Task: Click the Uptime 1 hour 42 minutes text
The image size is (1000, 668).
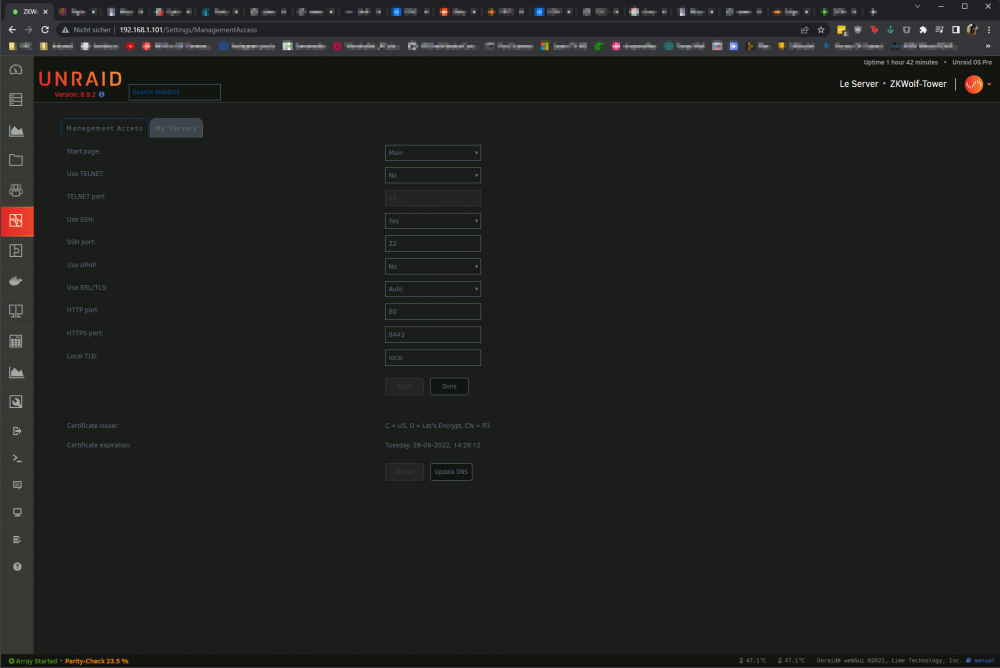Action: (x=901, y=63)
